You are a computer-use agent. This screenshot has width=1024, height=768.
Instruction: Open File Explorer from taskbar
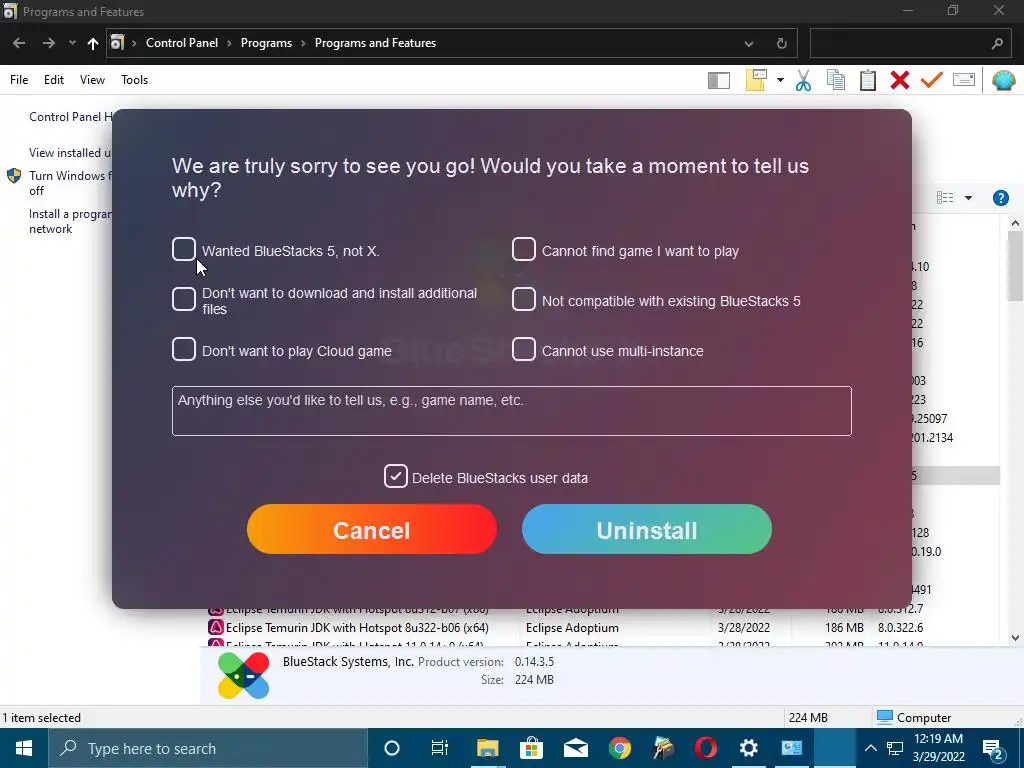click(487, 748)
